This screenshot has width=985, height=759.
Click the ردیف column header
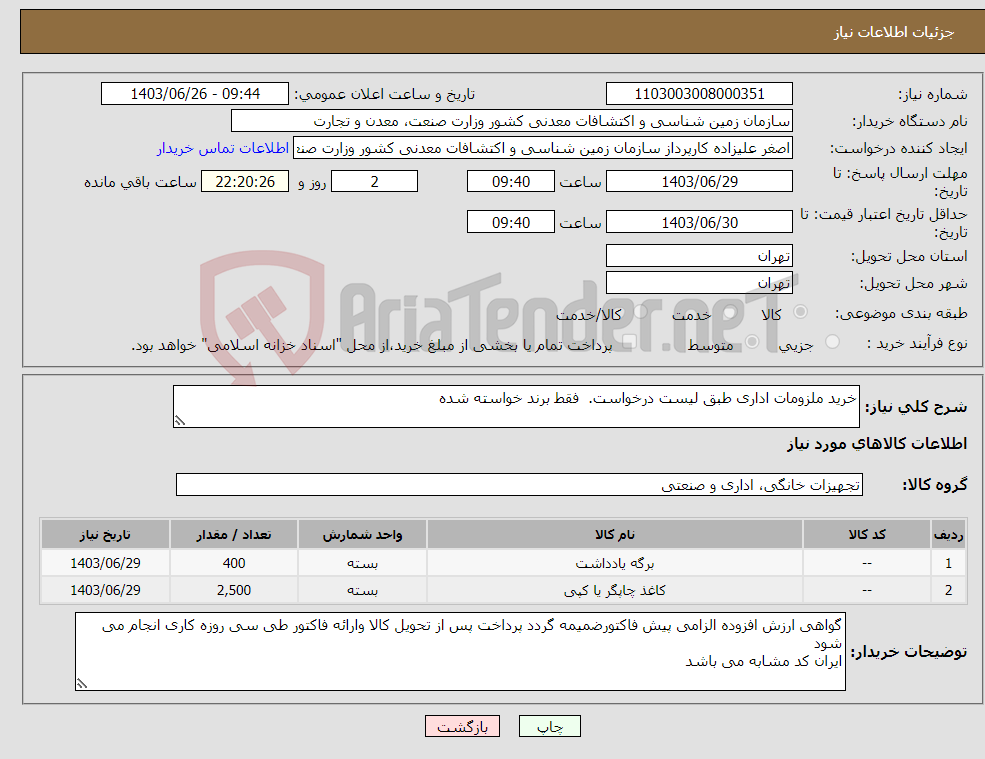point(949,534)
